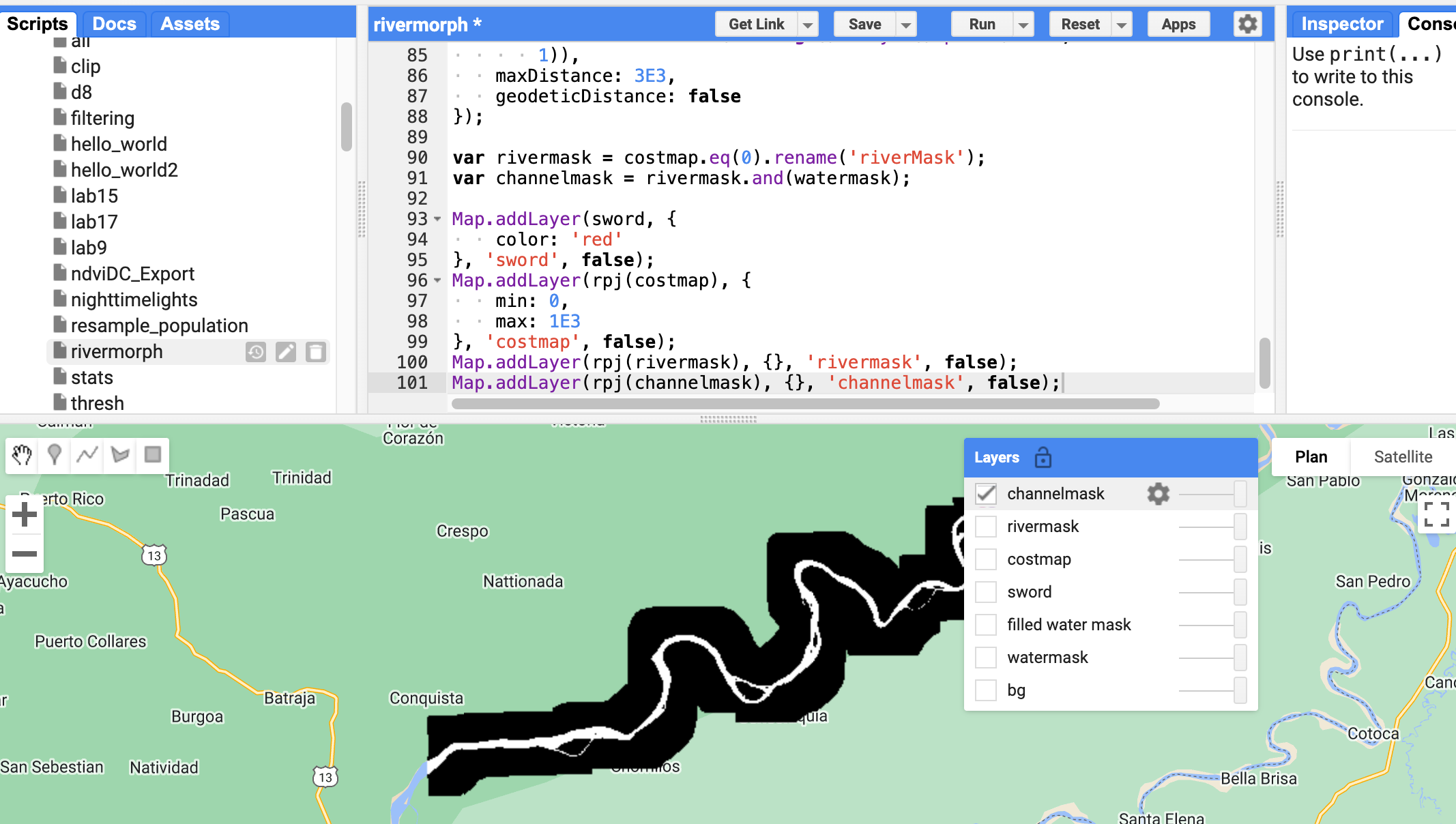
Task: Open the Get Link dropdown arrow
Action: point(808,25)
